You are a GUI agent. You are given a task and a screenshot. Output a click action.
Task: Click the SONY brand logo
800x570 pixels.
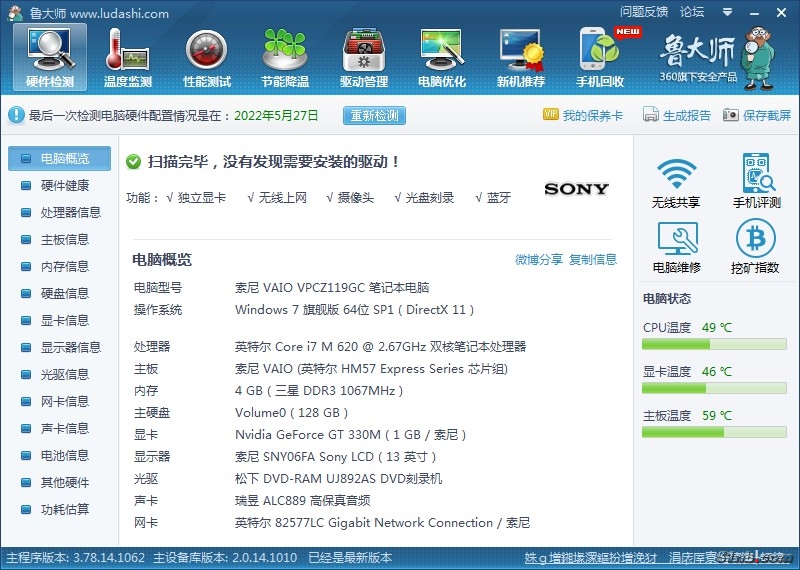577,189
